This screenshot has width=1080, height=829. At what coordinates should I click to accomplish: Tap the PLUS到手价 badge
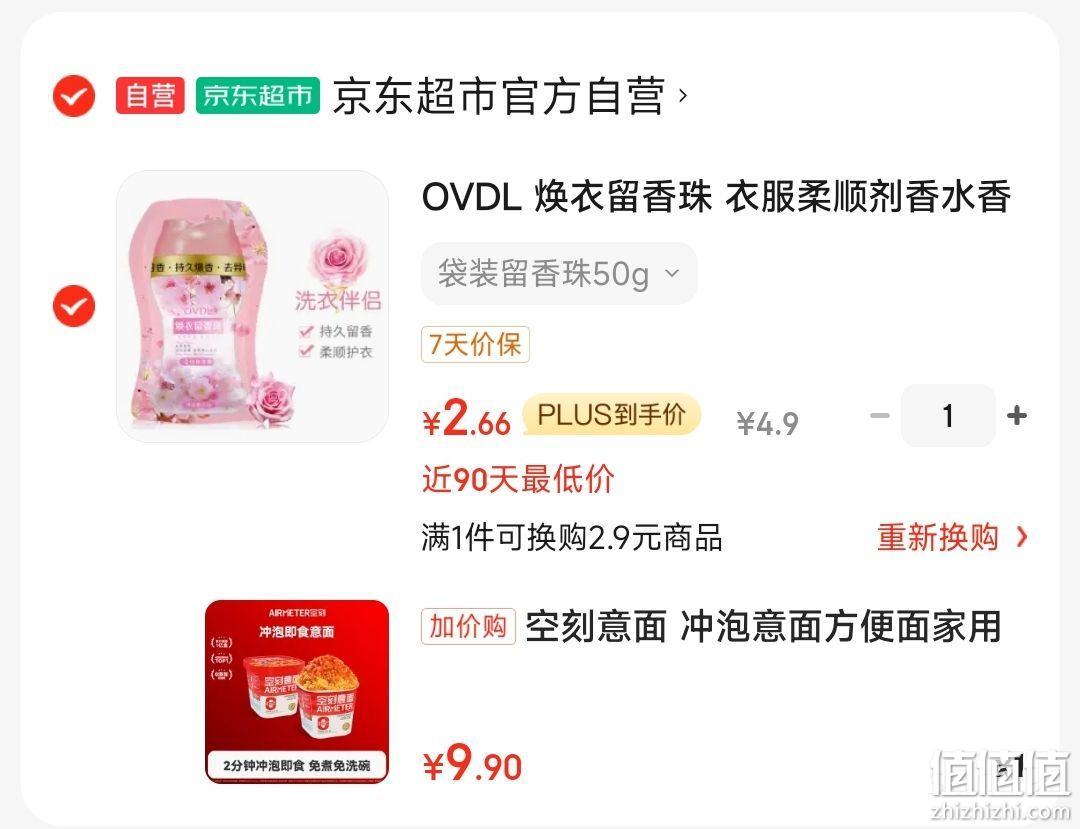pos(612,414)
